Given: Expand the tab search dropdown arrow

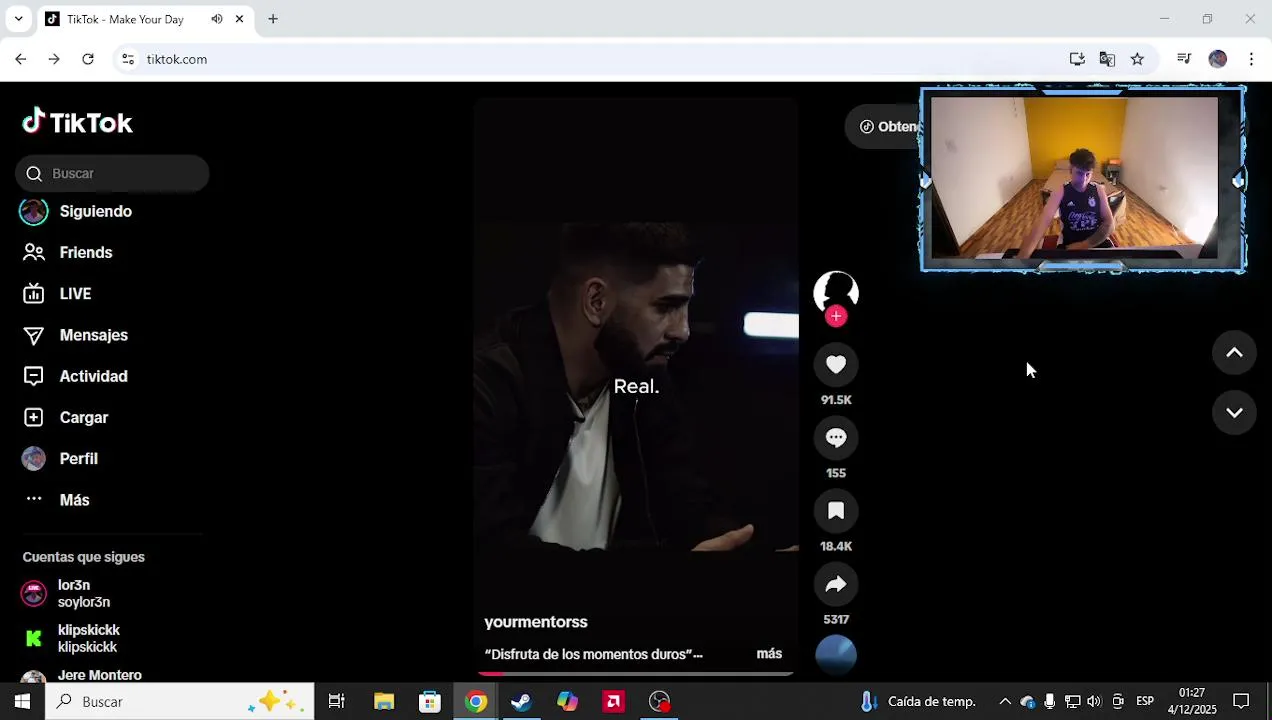Looking at the screenshot, I should (x=18, y=19).
